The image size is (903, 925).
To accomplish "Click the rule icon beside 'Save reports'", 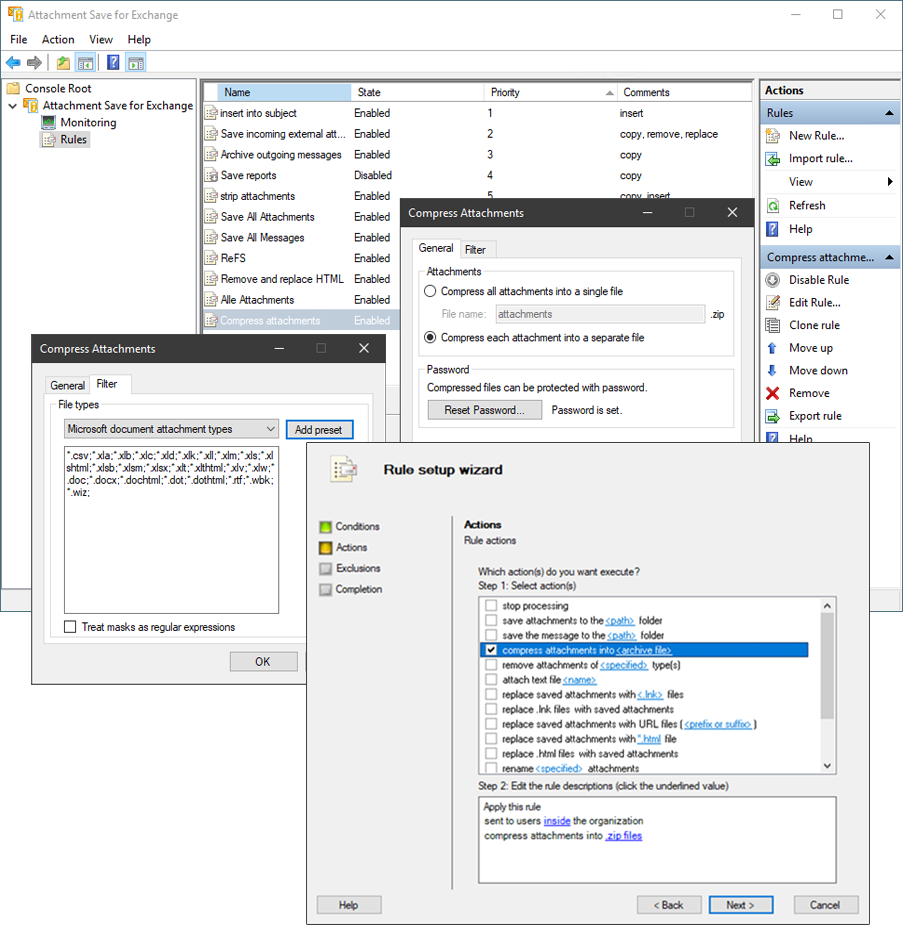I will [x=211, y=175].
